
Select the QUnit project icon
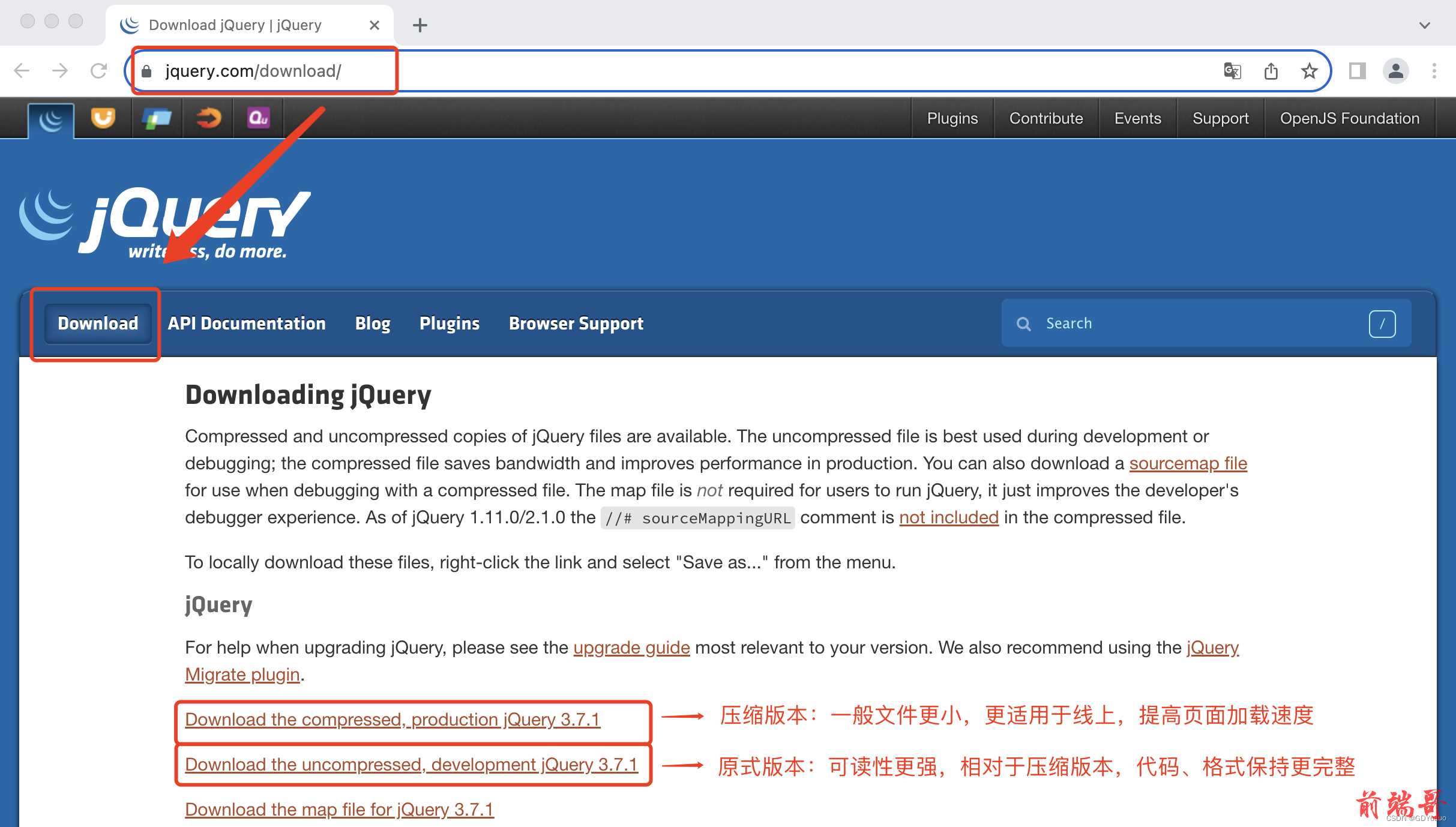(x=259, y=118)
